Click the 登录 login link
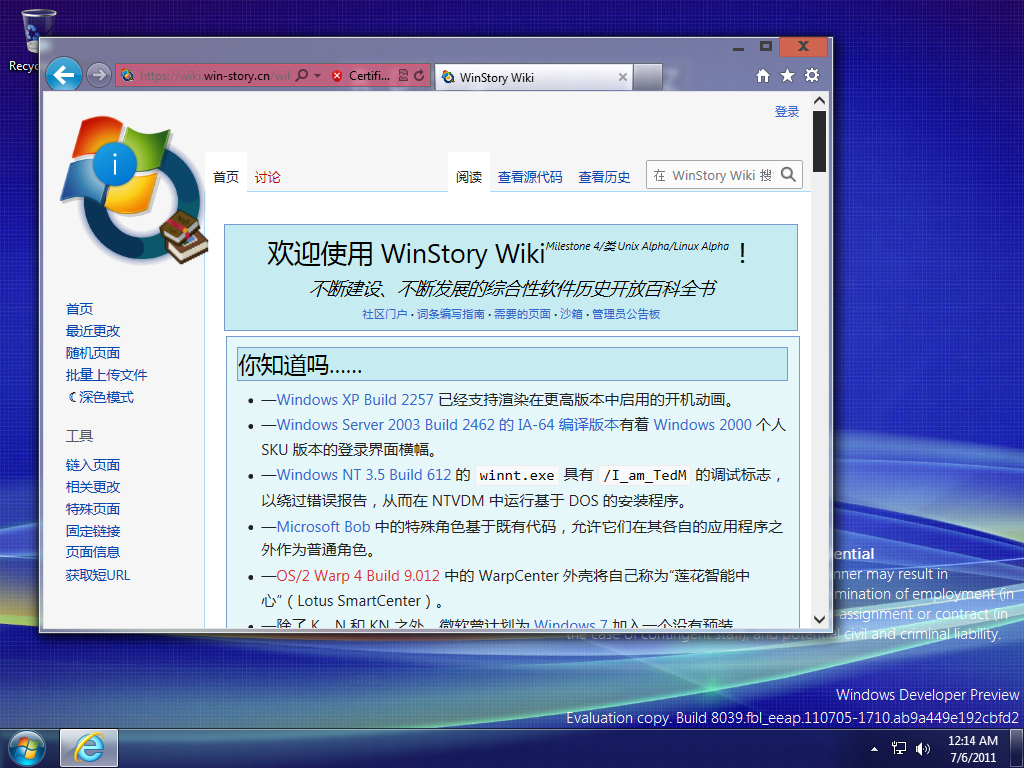The image size is (1024, 768). point(787,112)
